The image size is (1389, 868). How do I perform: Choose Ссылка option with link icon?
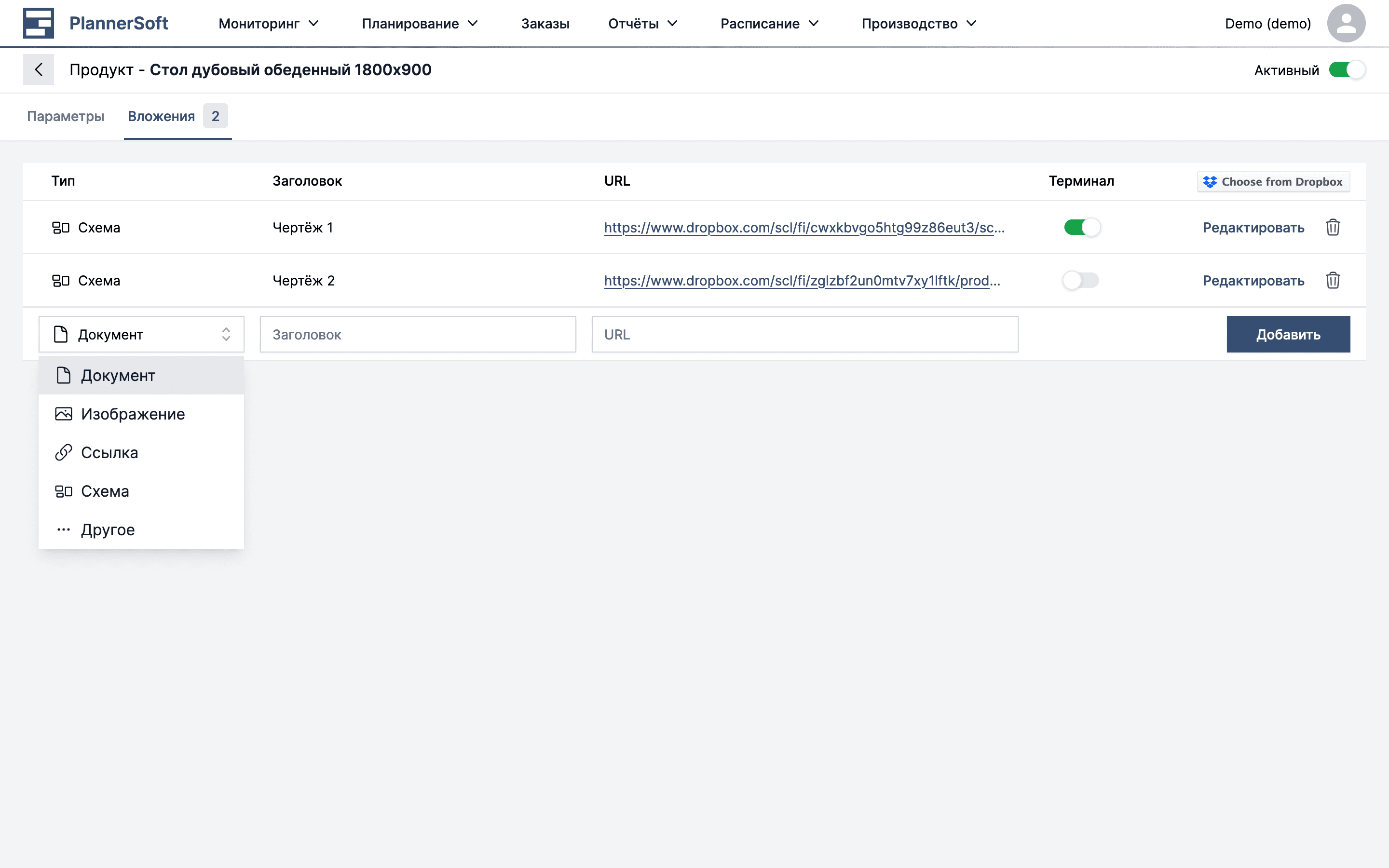(109, 452)
